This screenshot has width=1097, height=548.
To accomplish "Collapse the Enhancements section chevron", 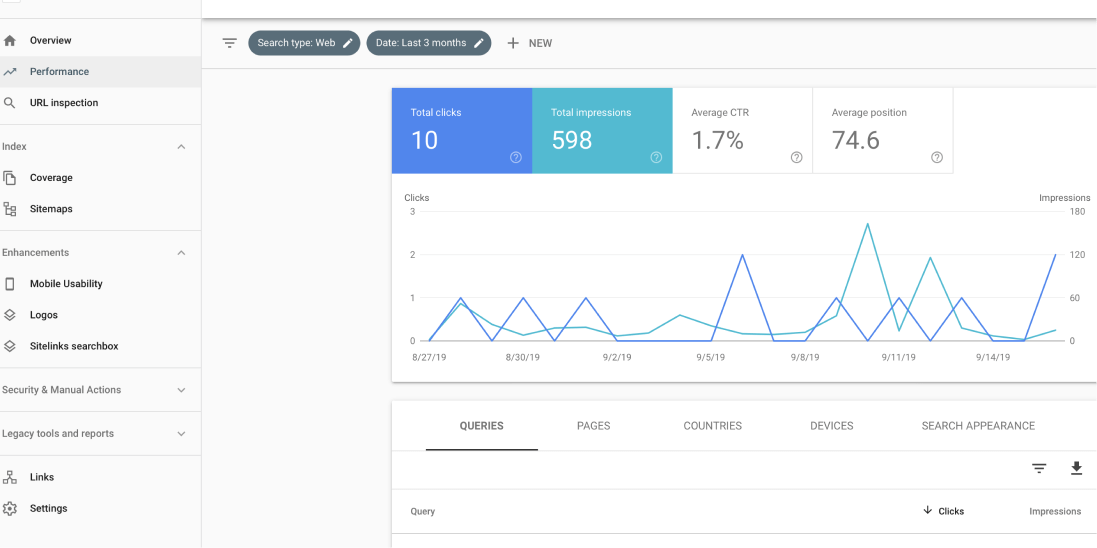I will tap(181, 253).
